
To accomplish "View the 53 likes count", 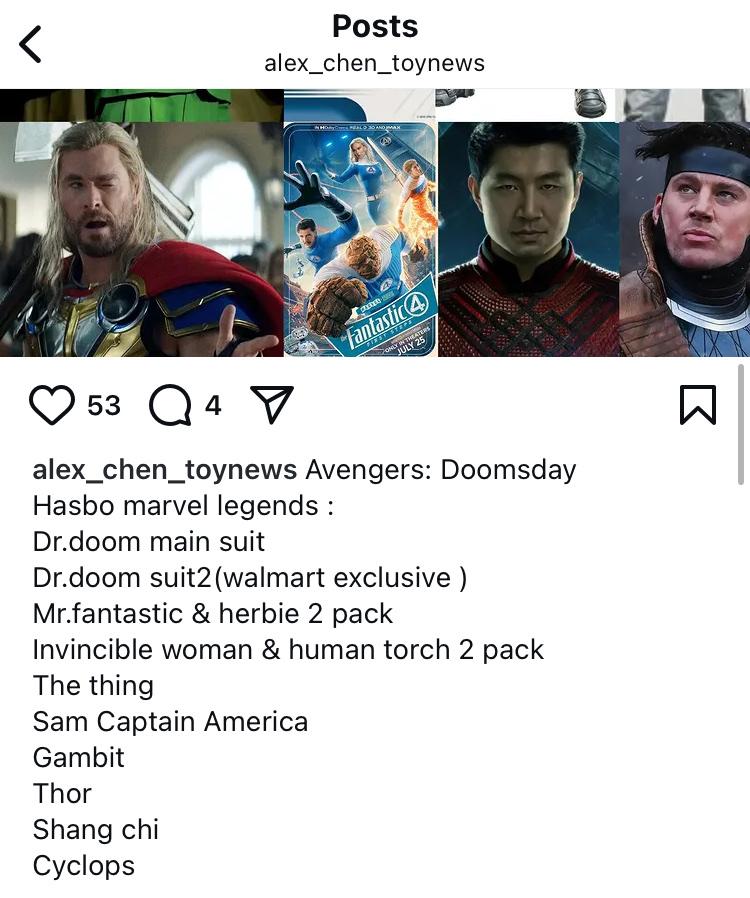I will (104, 405).
